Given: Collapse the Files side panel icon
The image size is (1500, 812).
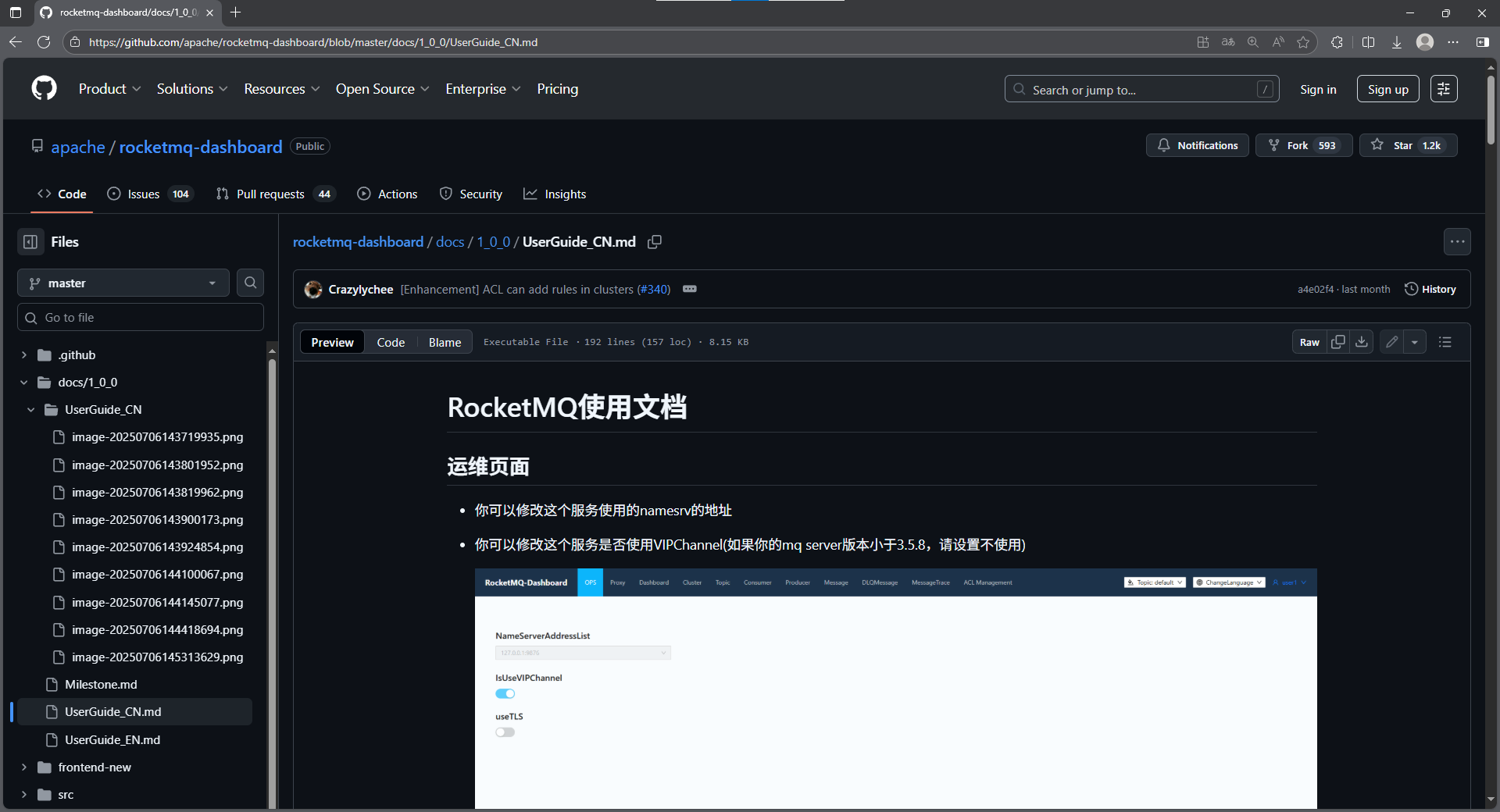Looking at the screenshot, I should click(30, 242).
